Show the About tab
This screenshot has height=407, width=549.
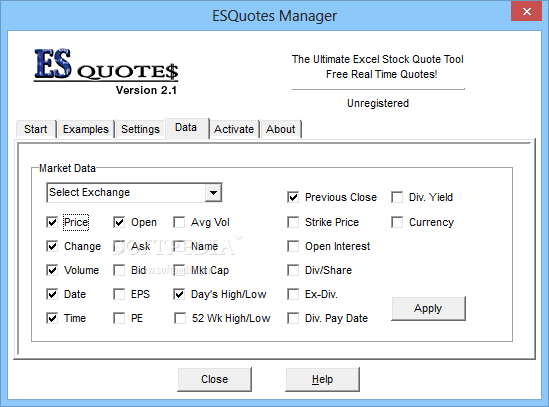pyautogui.click(x=280, y=129)
